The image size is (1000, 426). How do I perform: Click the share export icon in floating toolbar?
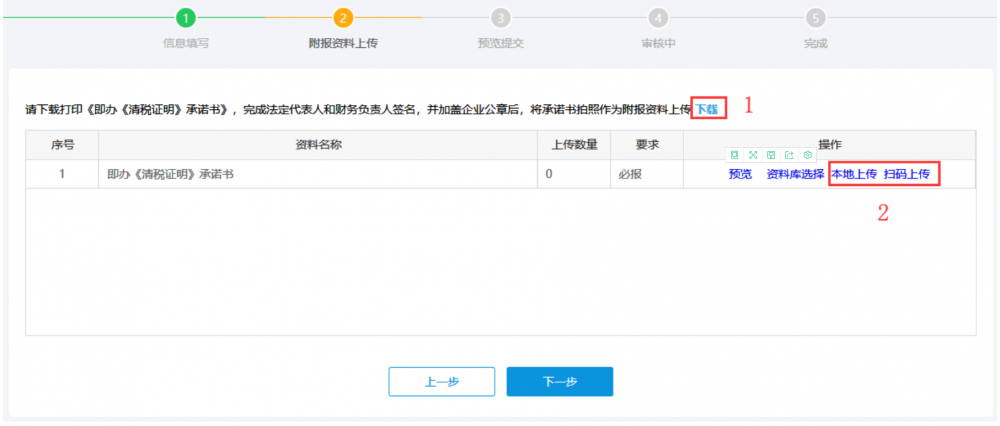[x=789, y=155]
